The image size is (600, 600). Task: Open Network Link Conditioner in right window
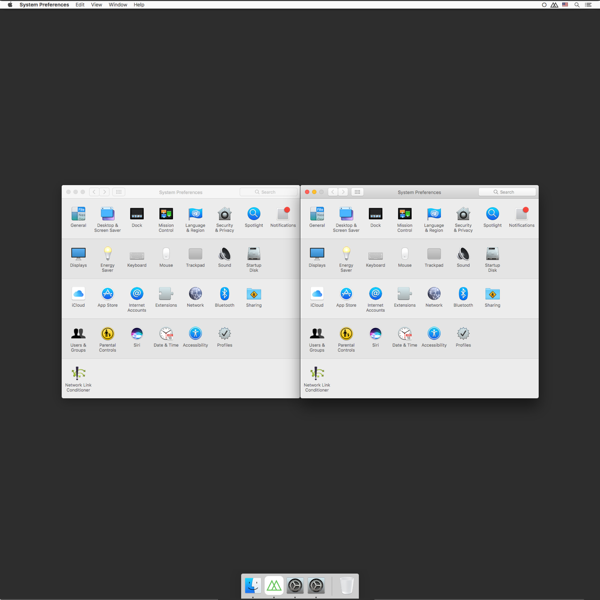tap(317, 379)
